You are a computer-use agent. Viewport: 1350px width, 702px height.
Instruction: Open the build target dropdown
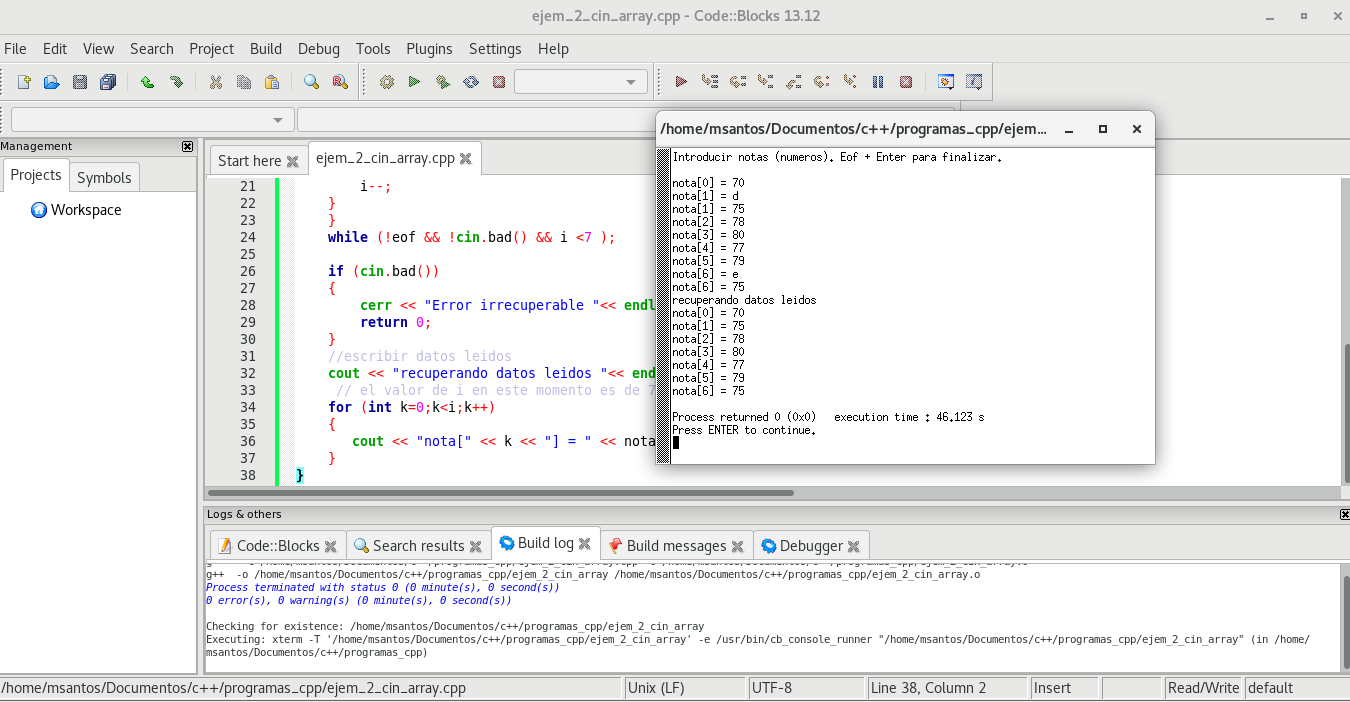coord(581,82)
